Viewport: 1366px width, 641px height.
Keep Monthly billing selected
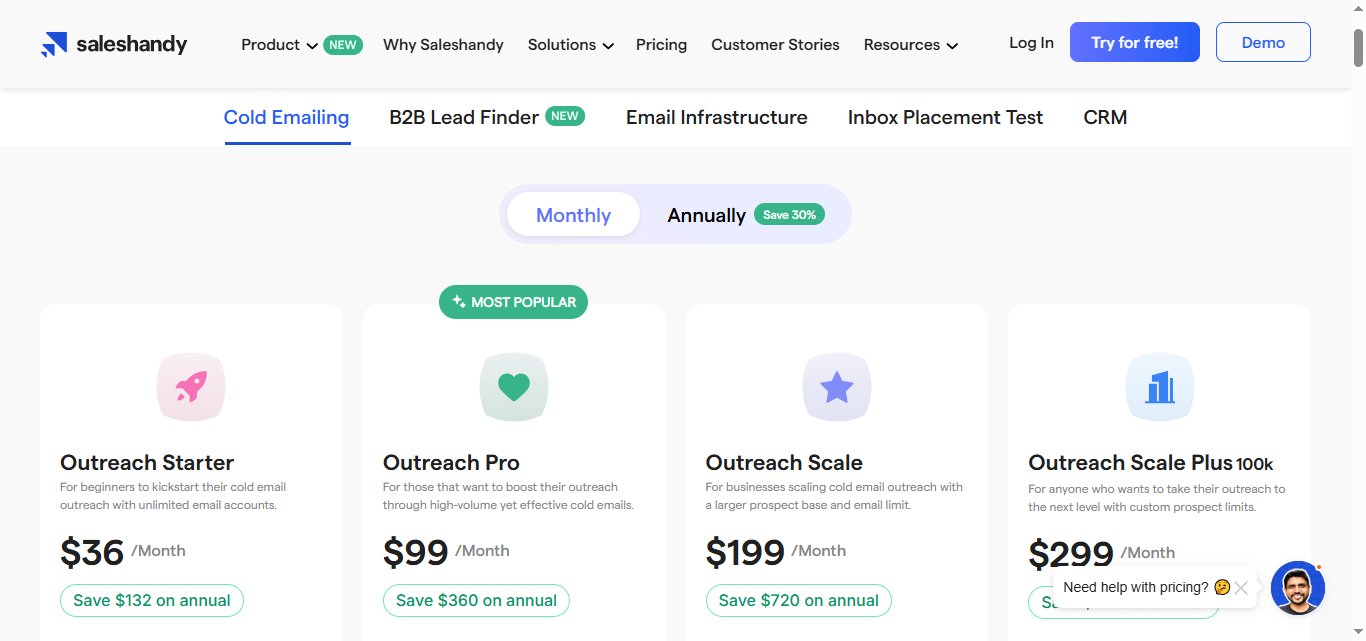(x=573, y=214)
